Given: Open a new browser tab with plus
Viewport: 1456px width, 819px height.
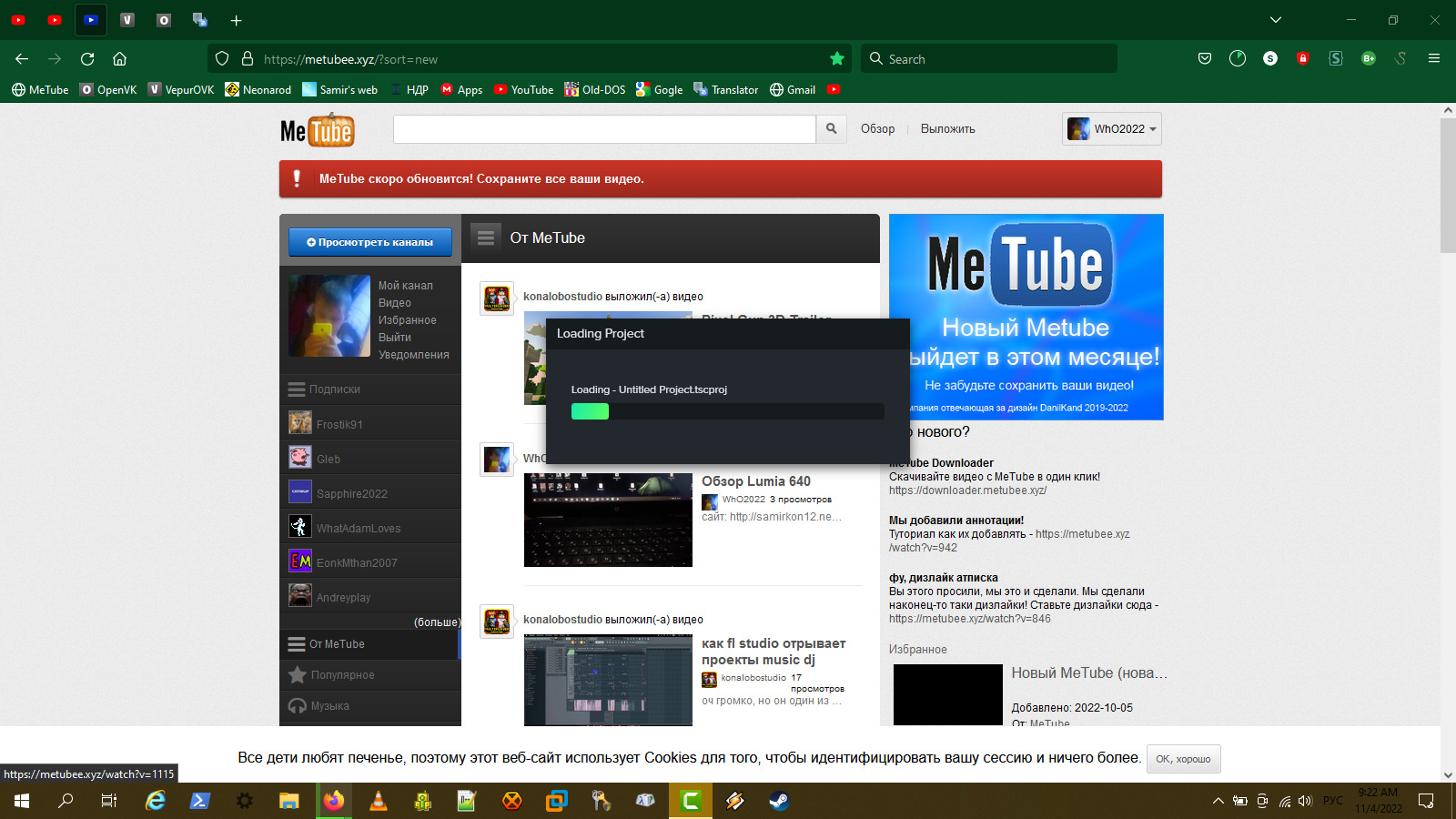Looking at the screenshot, I should point(236,20).
